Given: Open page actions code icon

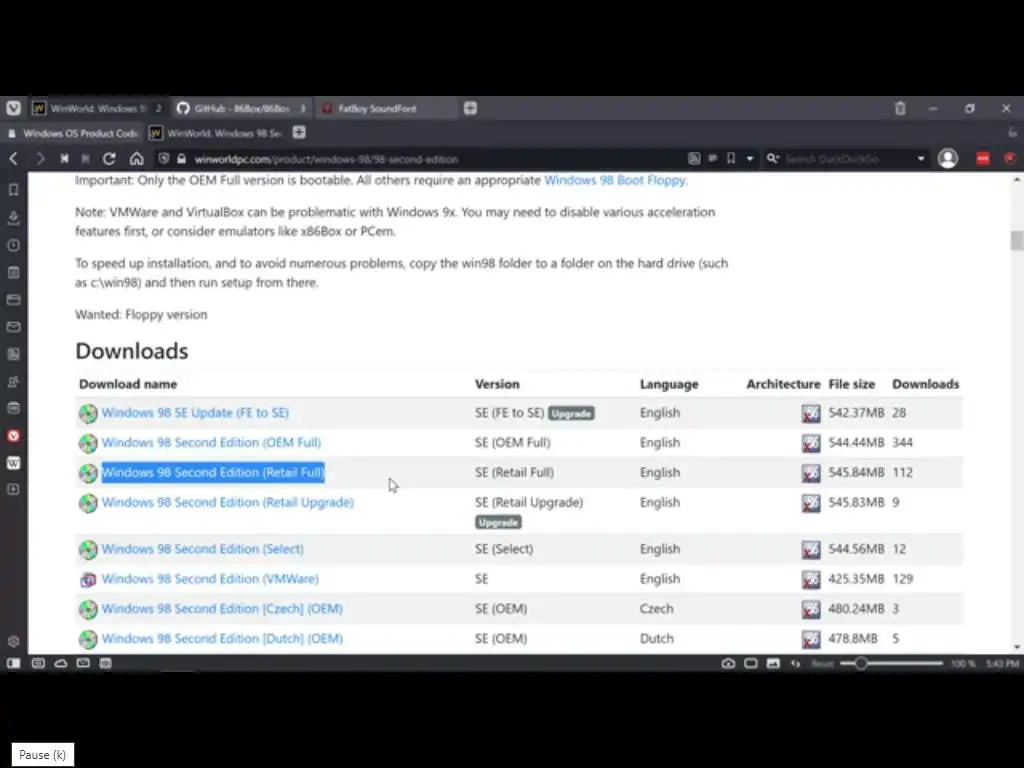Looking at the screenshot, I should coord(795,664).
